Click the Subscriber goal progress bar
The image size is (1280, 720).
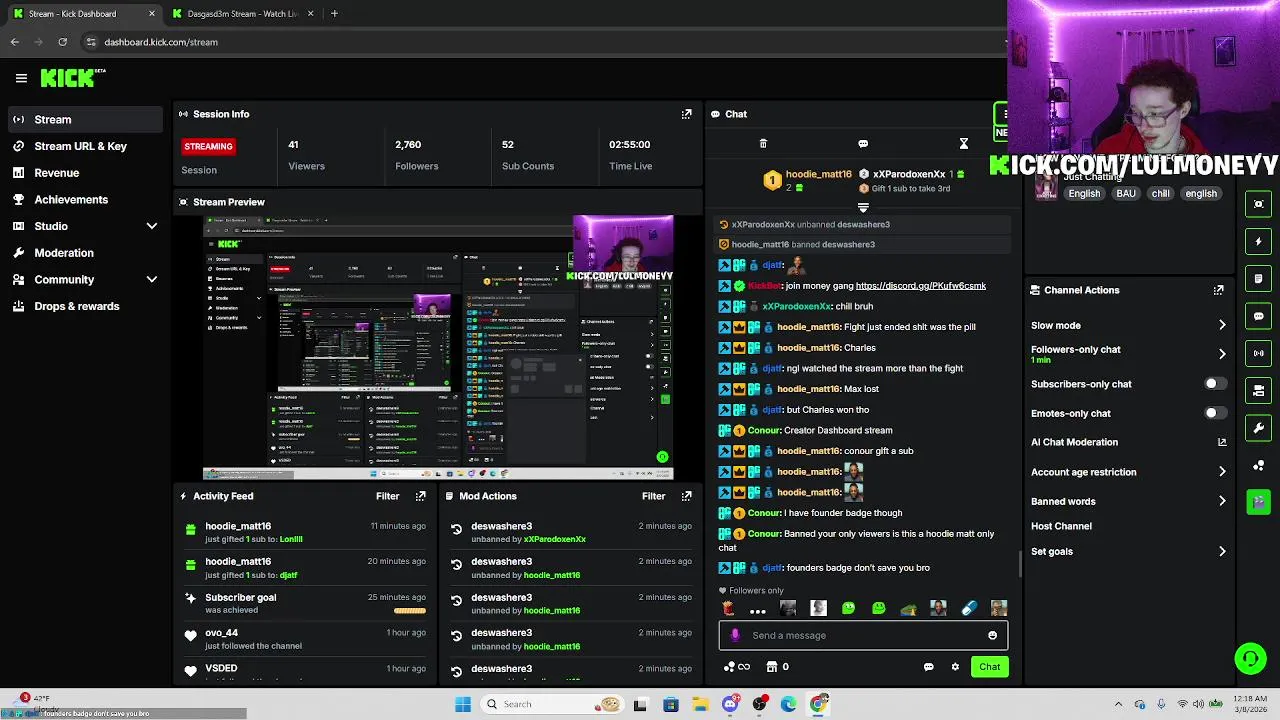[x=410, y=610]
